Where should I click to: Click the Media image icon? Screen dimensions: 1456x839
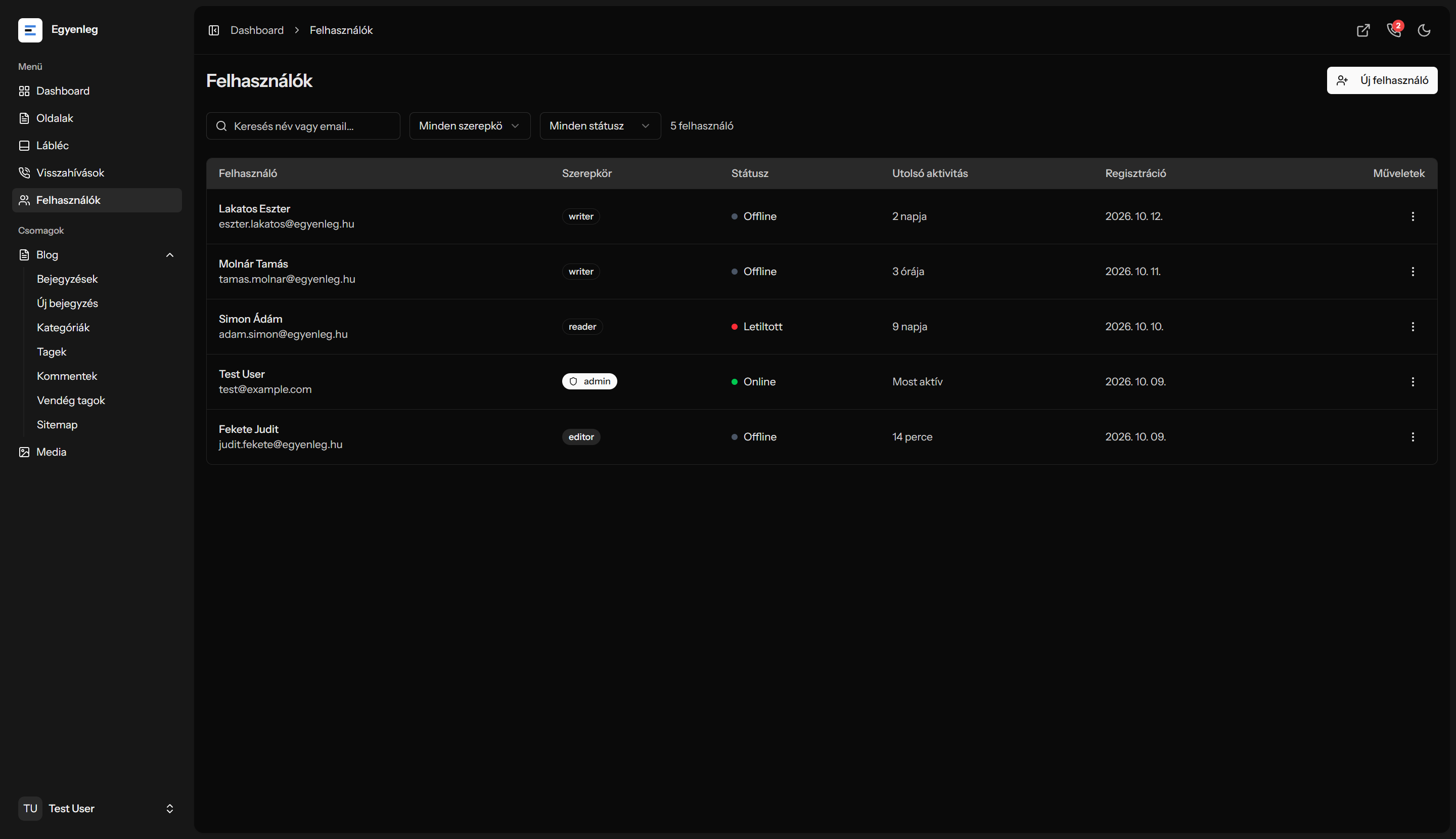[x=24, y=452]
